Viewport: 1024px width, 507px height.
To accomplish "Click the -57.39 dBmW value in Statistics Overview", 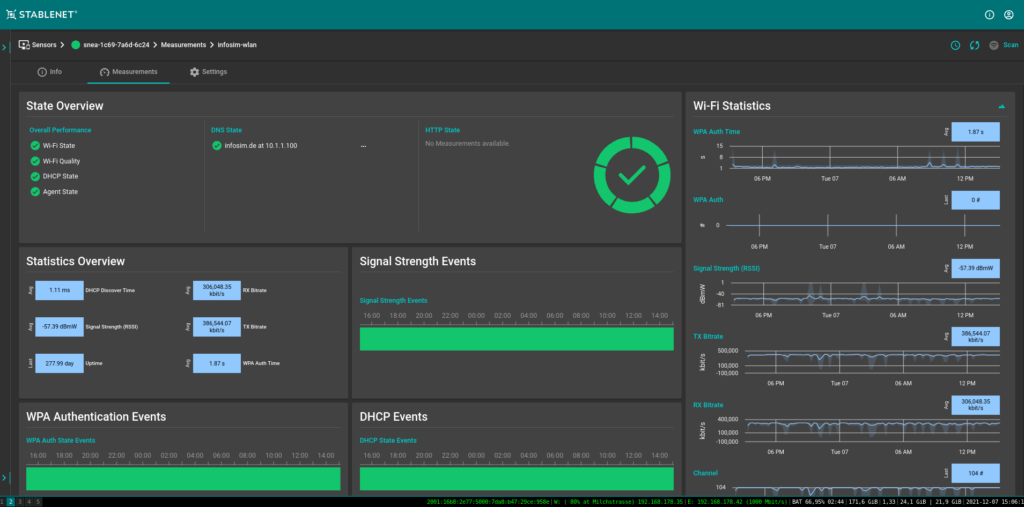I will (59, 326).
